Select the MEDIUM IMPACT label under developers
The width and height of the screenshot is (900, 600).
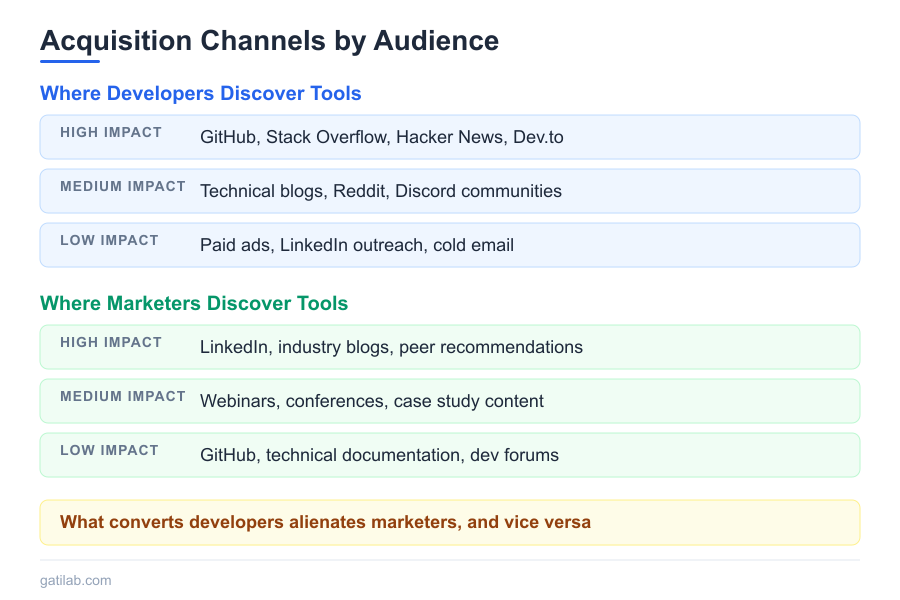point(122,186)
